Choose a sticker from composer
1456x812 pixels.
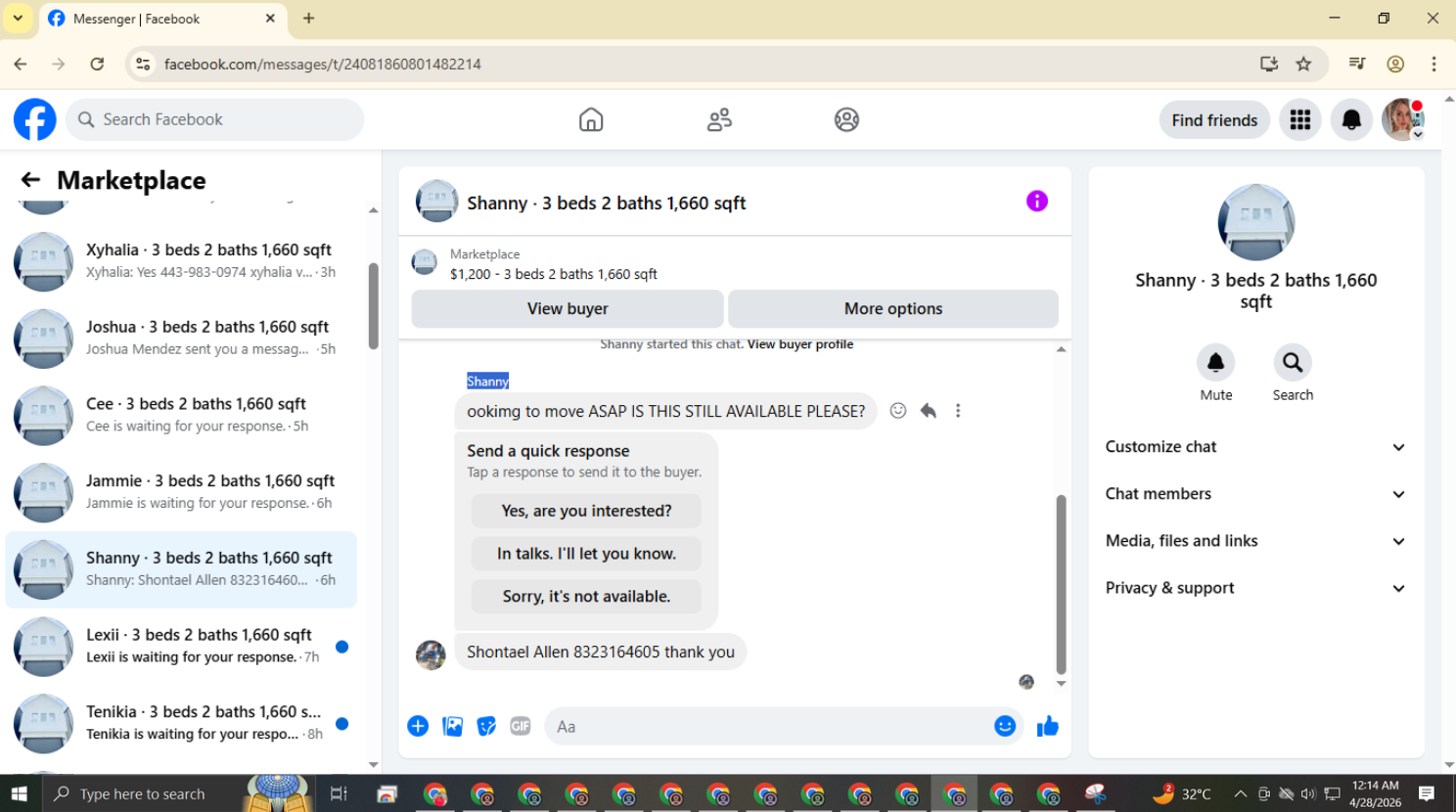point(486,726)
